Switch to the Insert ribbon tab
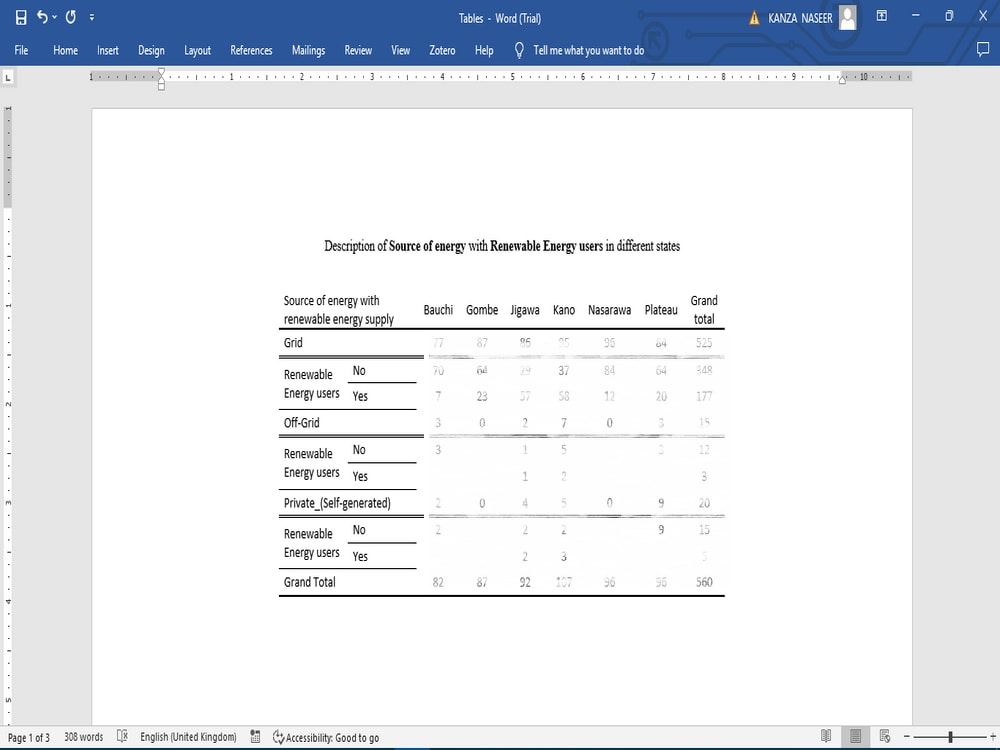The width and height of the screenshot is (1000, 750). (x=108, y=50)
